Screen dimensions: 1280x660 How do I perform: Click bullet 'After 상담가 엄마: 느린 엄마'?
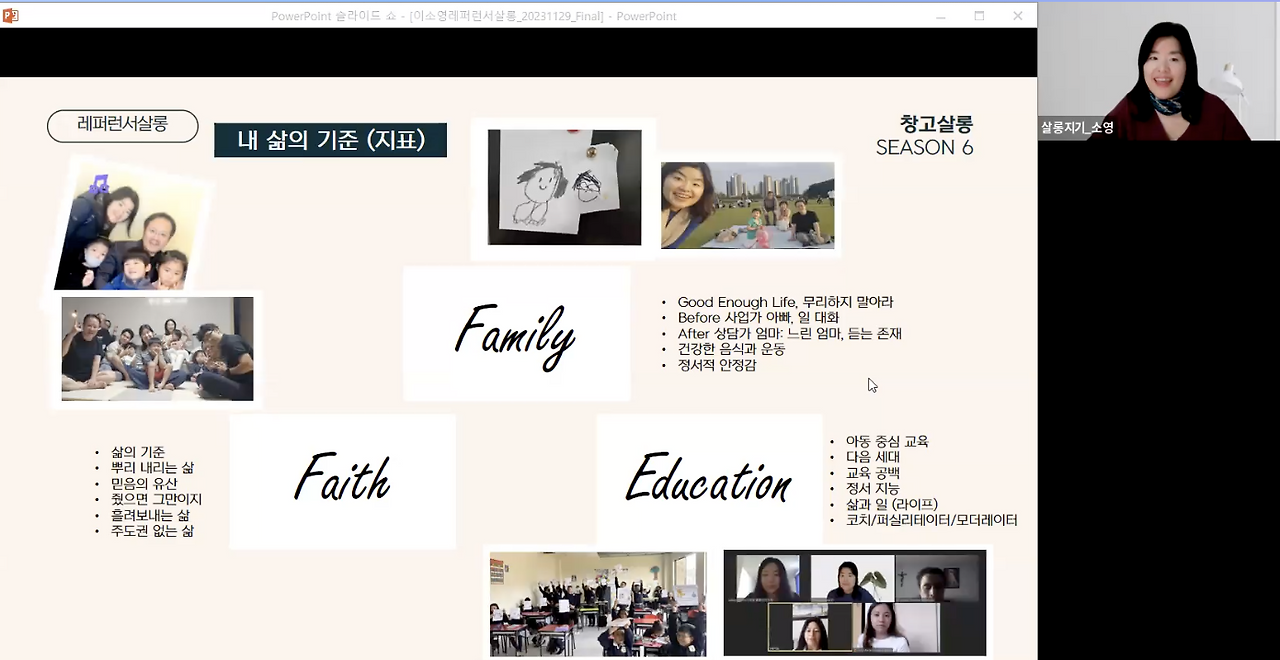tap(790, 334)
